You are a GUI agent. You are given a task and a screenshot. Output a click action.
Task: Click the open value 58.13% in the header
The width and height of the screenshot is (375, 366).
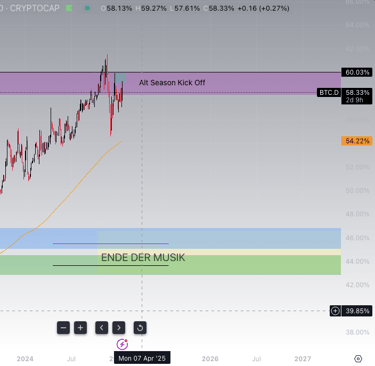coord(119,8)
